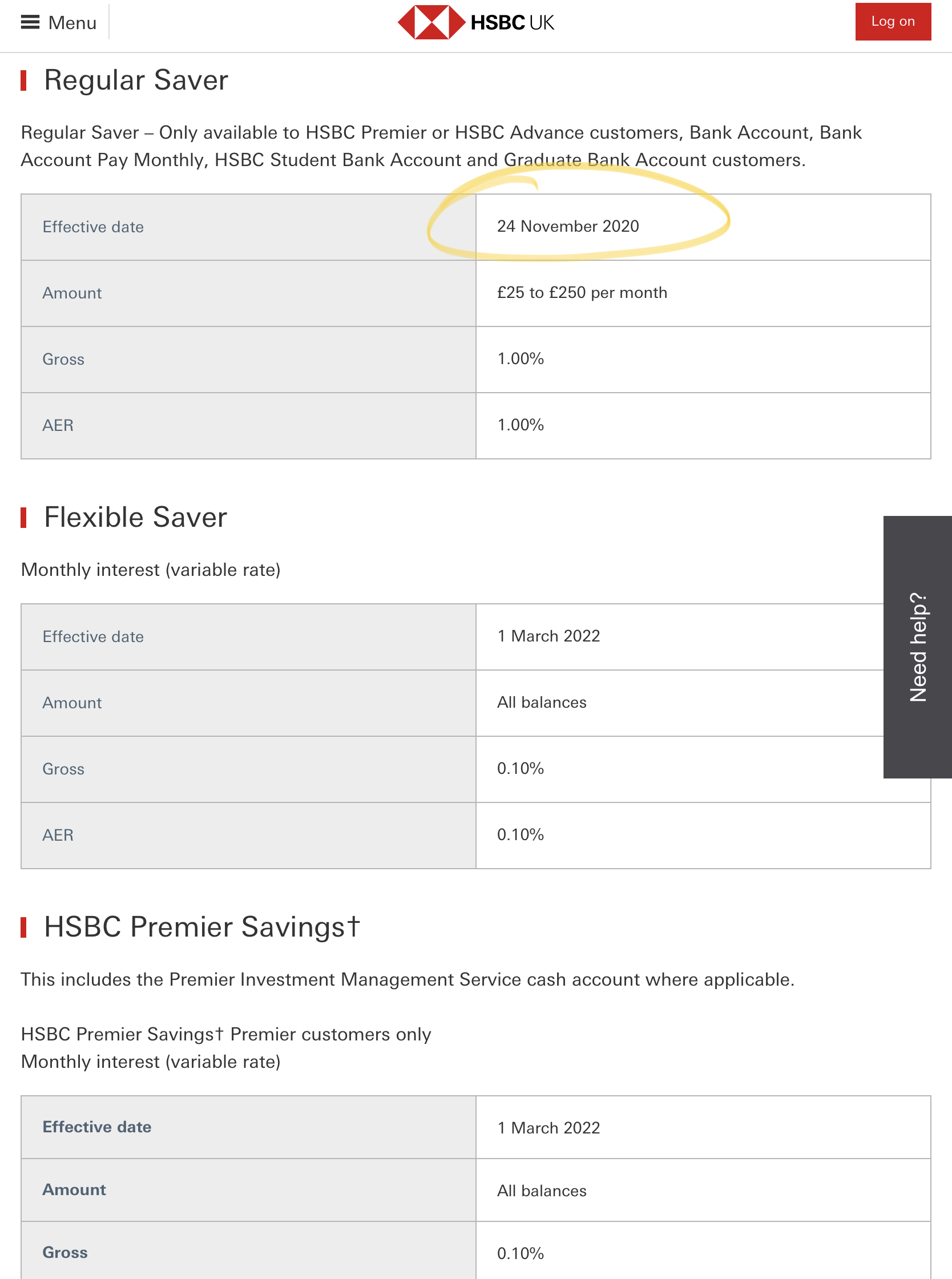The height and width of the screenshot is (1279, 952).
Task: Click Flexible Saver AER 0.10% value
Action: [x=521, y=835]
